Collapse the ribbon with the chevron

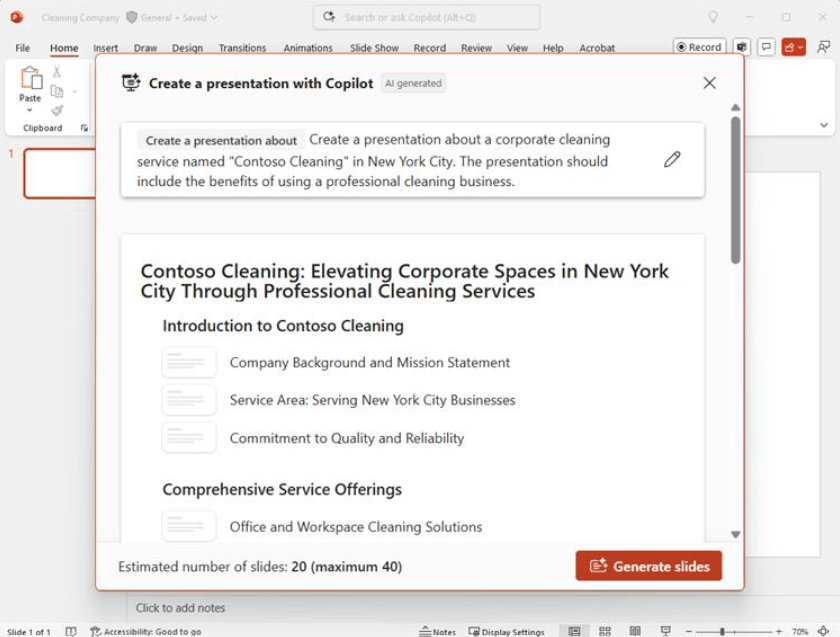[x=824, y=125]
